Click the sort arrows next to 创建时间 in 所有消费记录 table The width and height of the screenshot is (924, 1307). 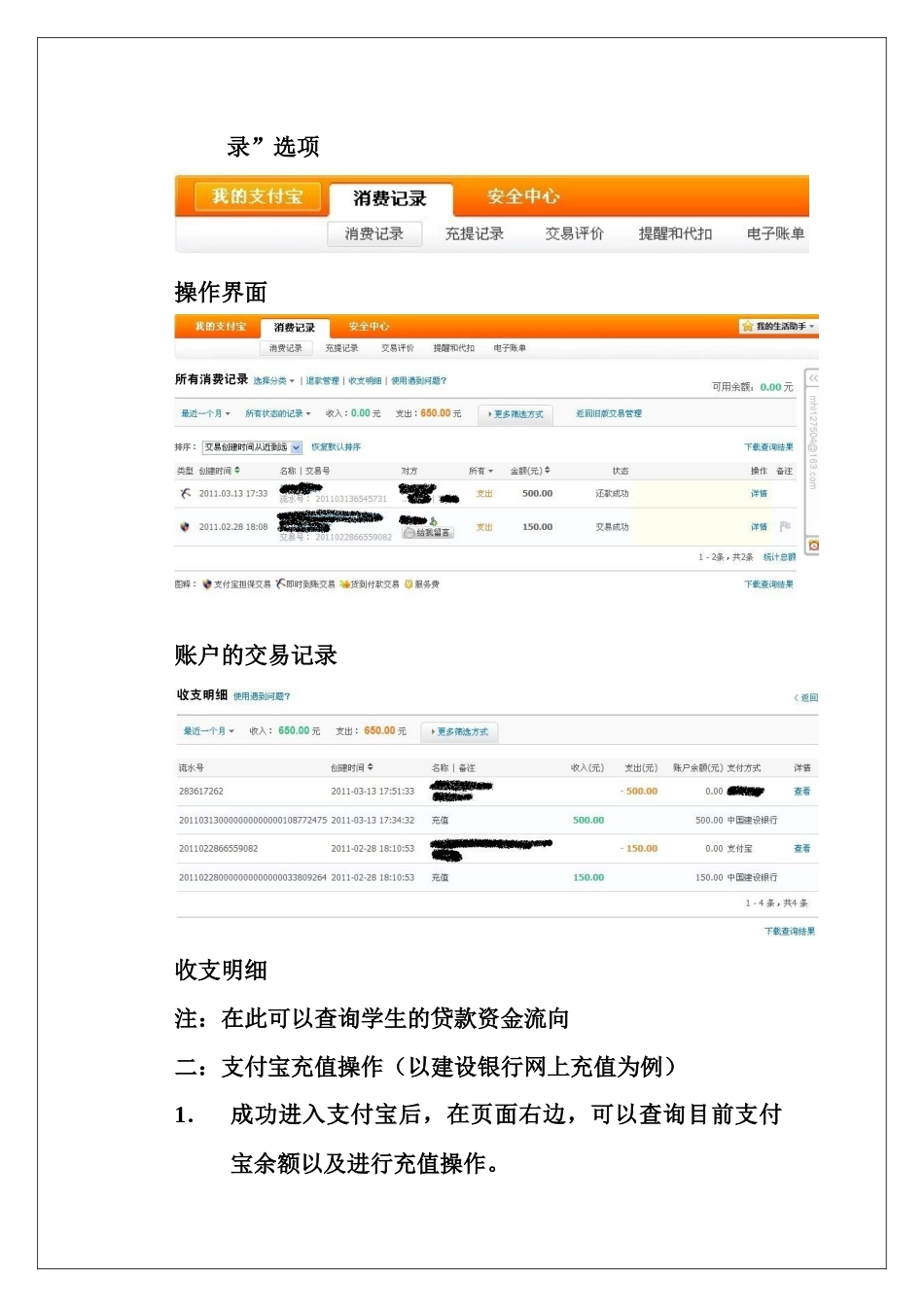coord(237,471)
